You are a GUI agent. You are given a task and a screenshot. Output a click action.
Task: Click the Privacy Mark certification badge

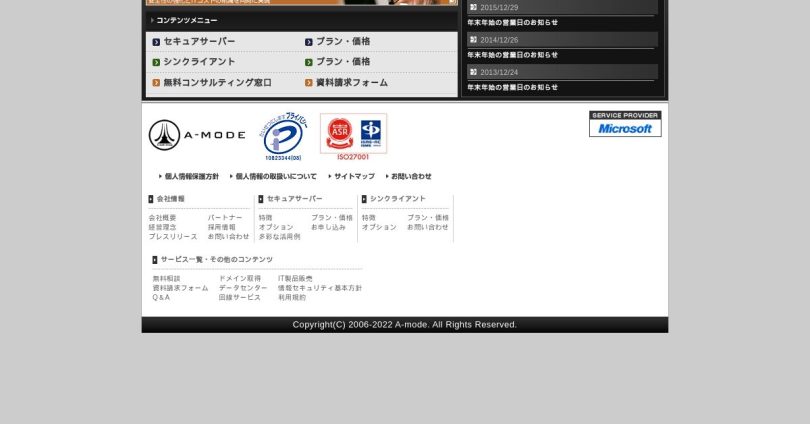pos(284,137)
